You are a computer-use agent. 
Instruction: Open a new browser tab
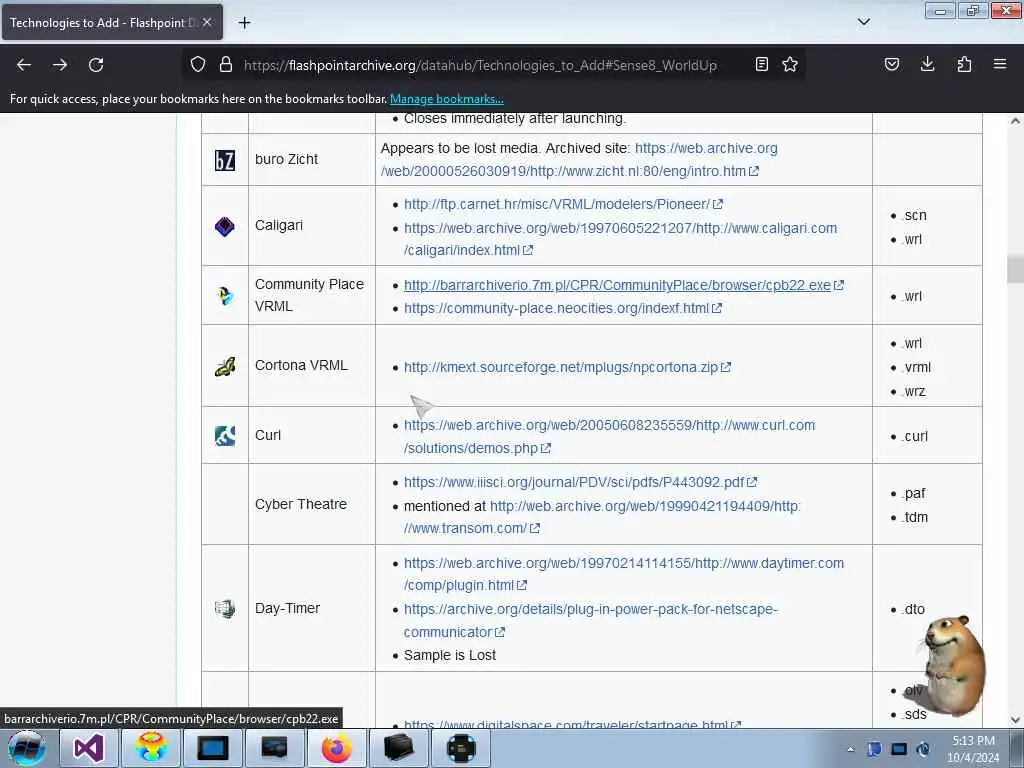[x=244, y=23]
